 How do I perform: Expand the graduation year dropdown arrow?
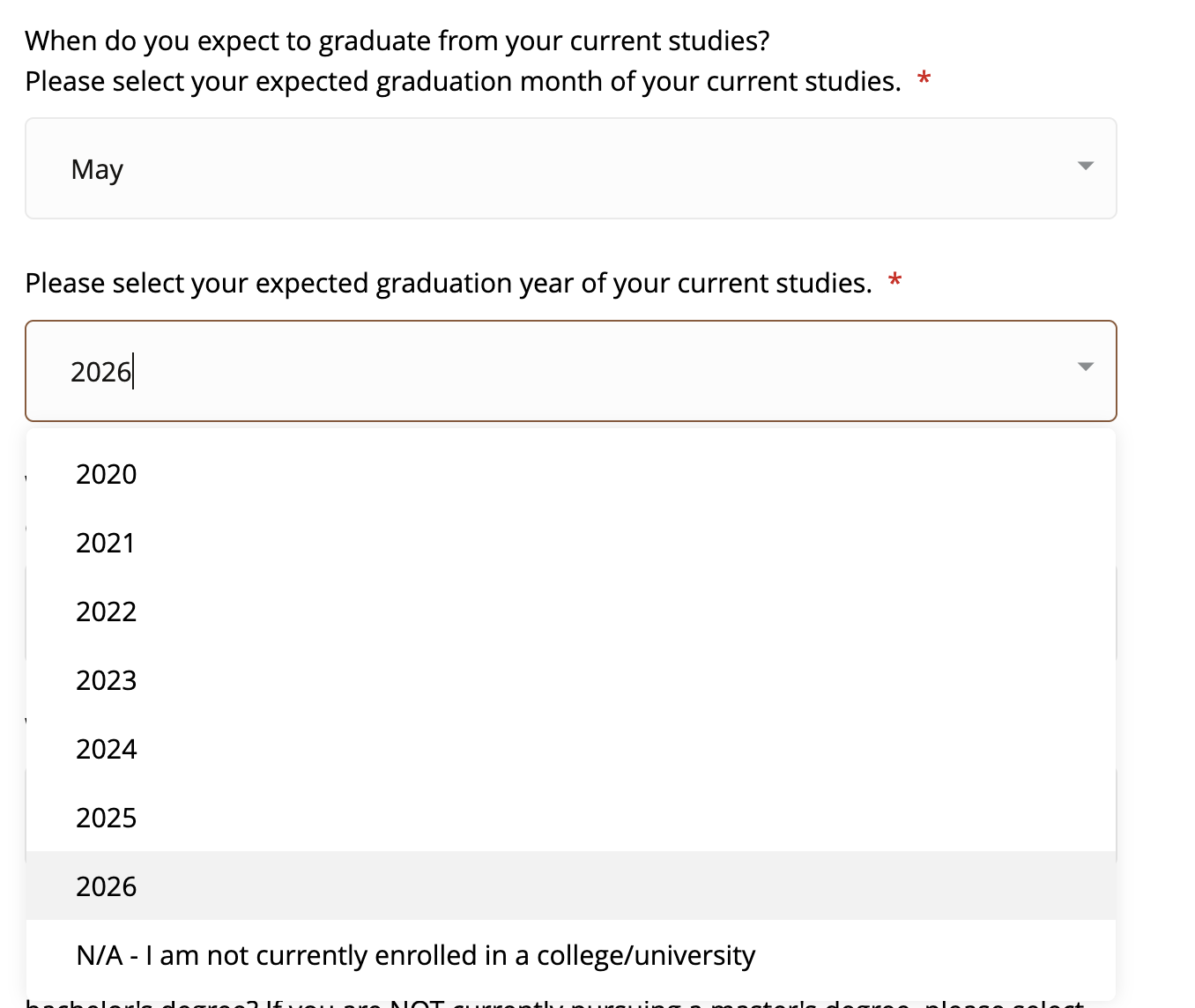point(1085,365)
